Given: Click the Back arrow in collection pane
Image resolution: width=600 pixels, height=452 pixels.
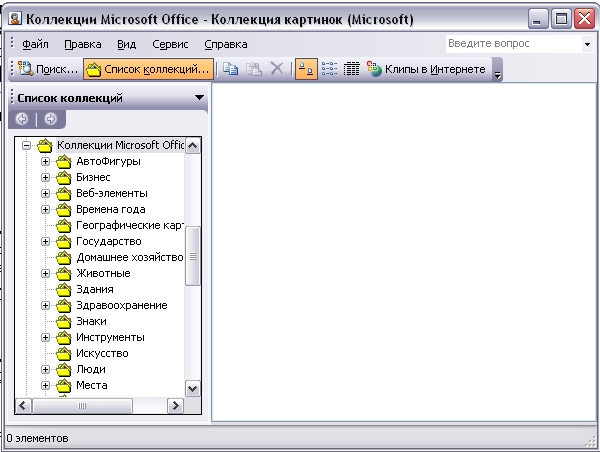Looking at the screenshot, I should 22,119.
